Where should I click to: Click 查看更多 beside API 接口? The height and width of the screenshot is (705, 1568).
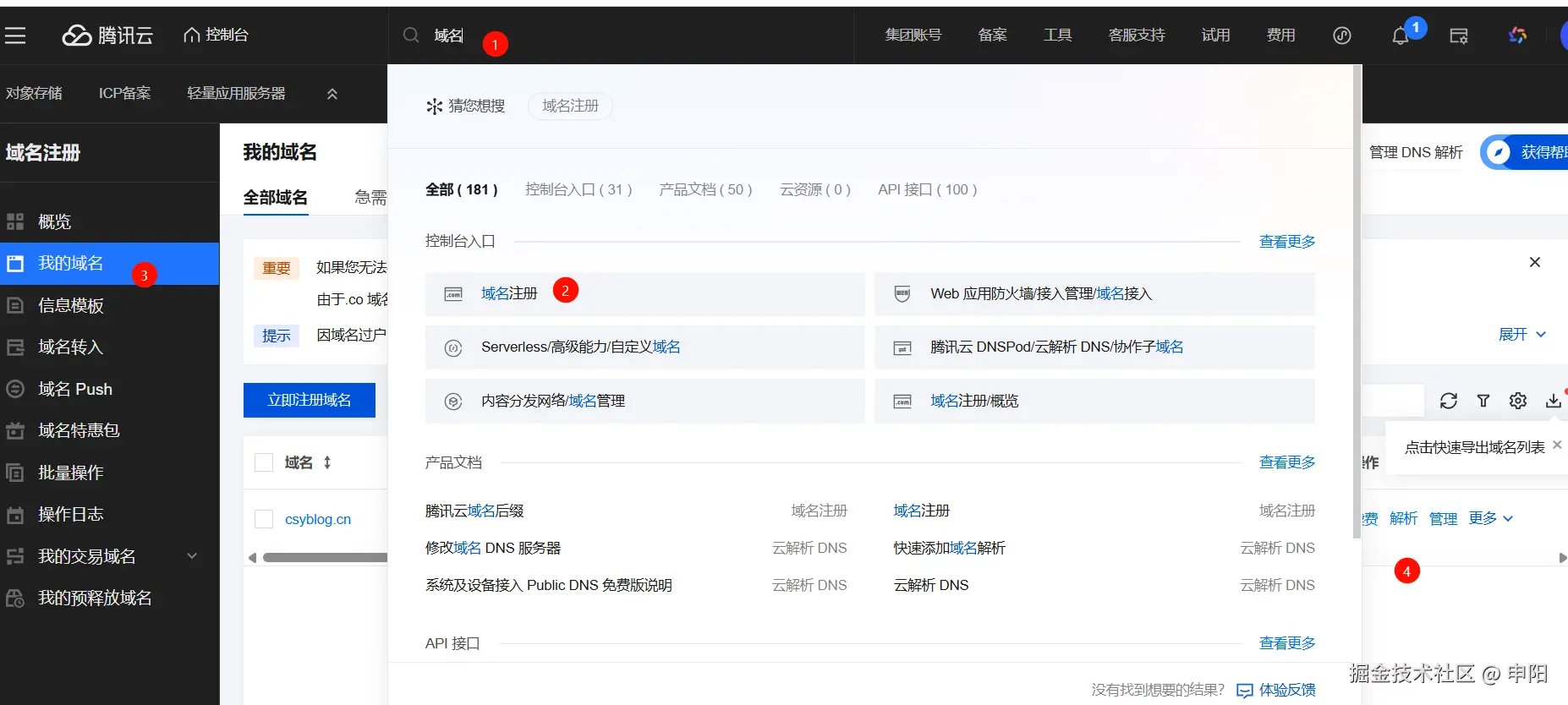[1287, 643]
